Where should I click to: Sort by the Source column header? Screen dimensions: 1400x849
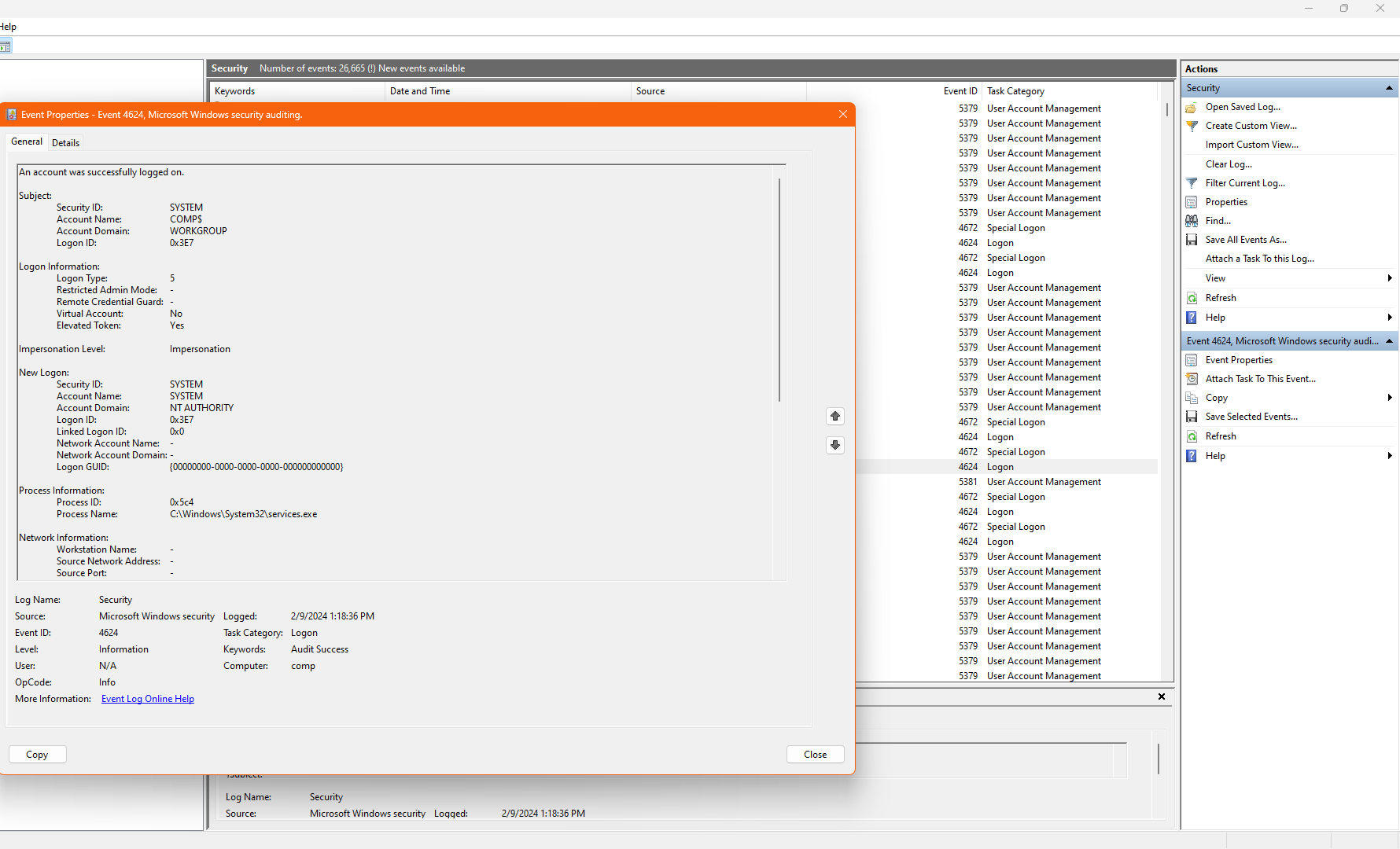719,91
